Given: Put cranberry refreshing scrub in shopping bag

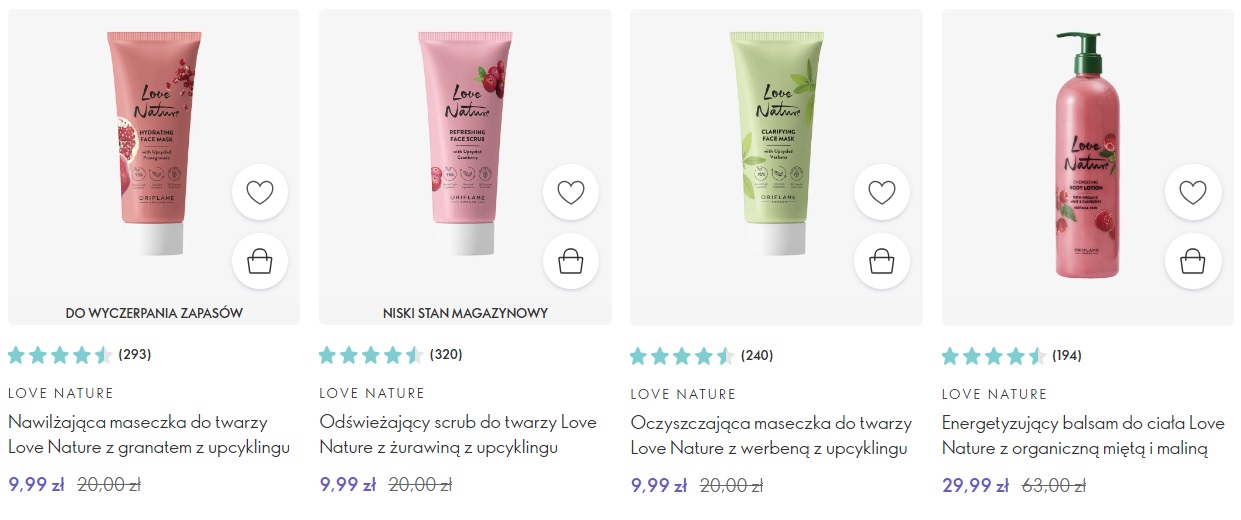Looking at the screenshot, I should point(571,261).
